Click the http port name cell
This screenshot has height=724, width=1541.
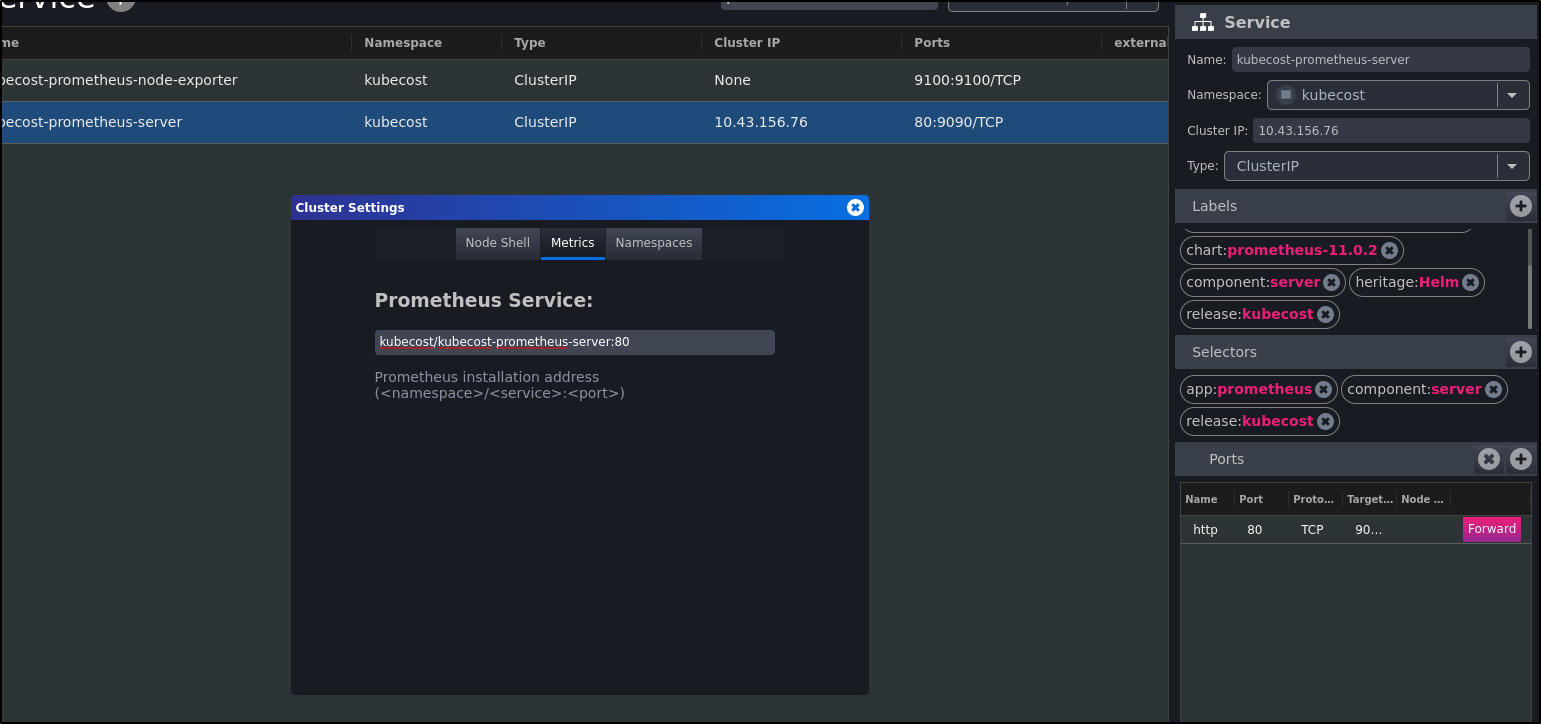pos(1205,530)
